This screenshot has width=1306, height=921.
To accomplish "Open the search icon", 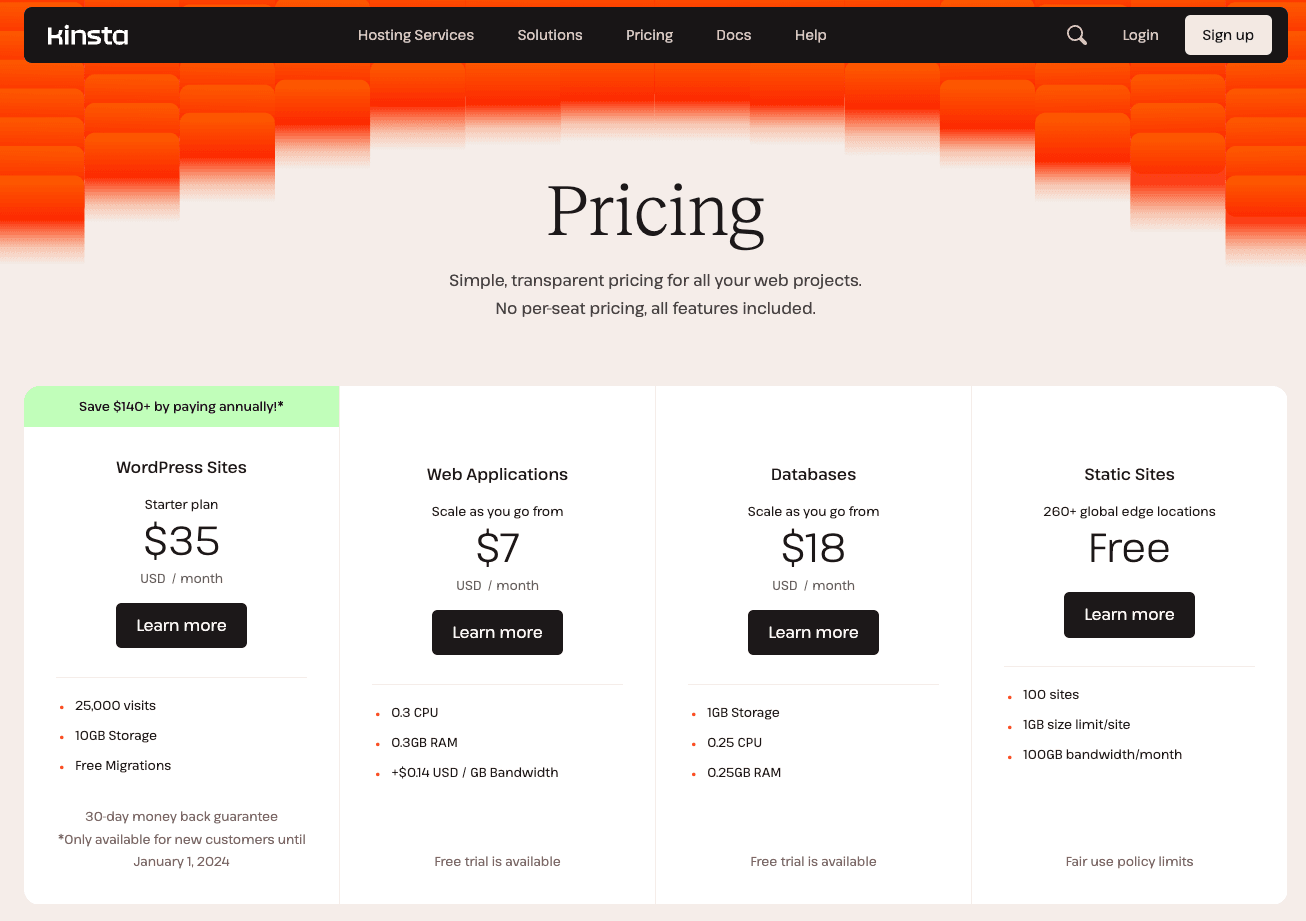I will [x=1076, y=35].
